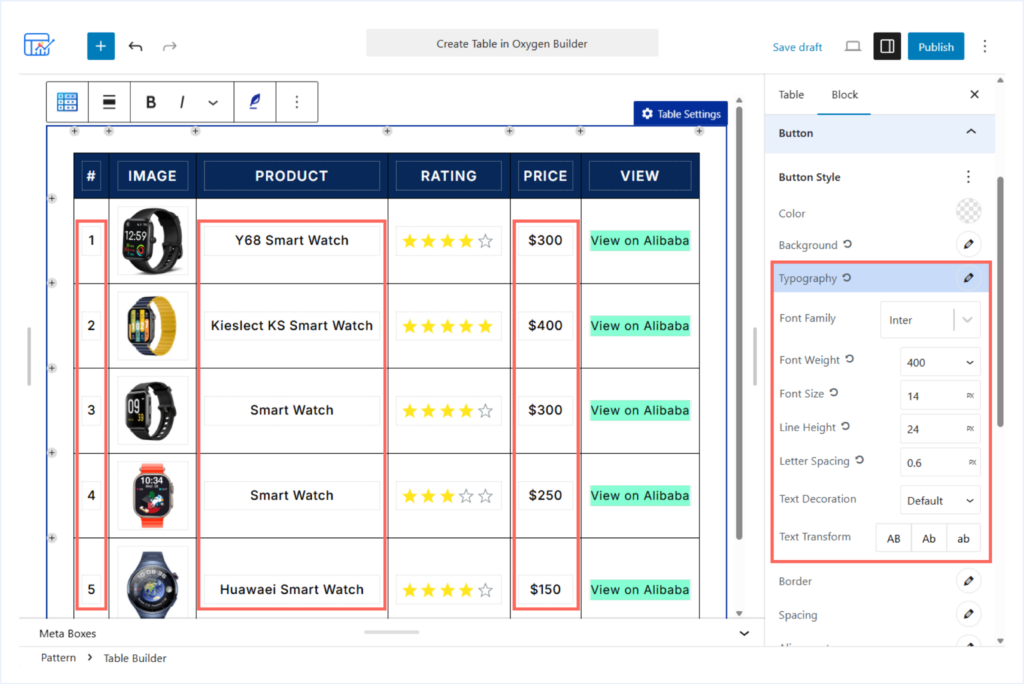Screen dimensions: 1024x684
Task: Click the Publish button
Action: (x=936, y=46)
